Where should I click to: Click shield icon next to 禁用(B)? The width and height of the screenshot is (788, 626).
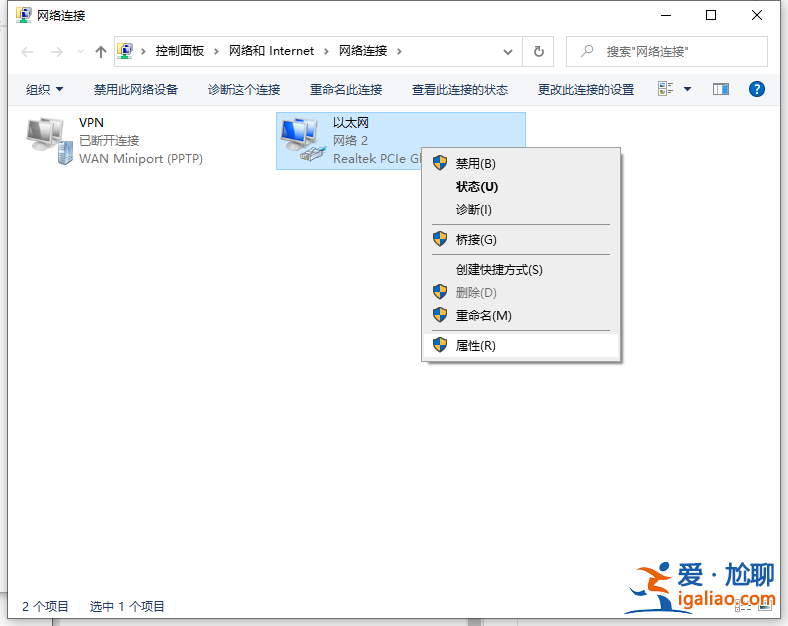pos(440,163)
